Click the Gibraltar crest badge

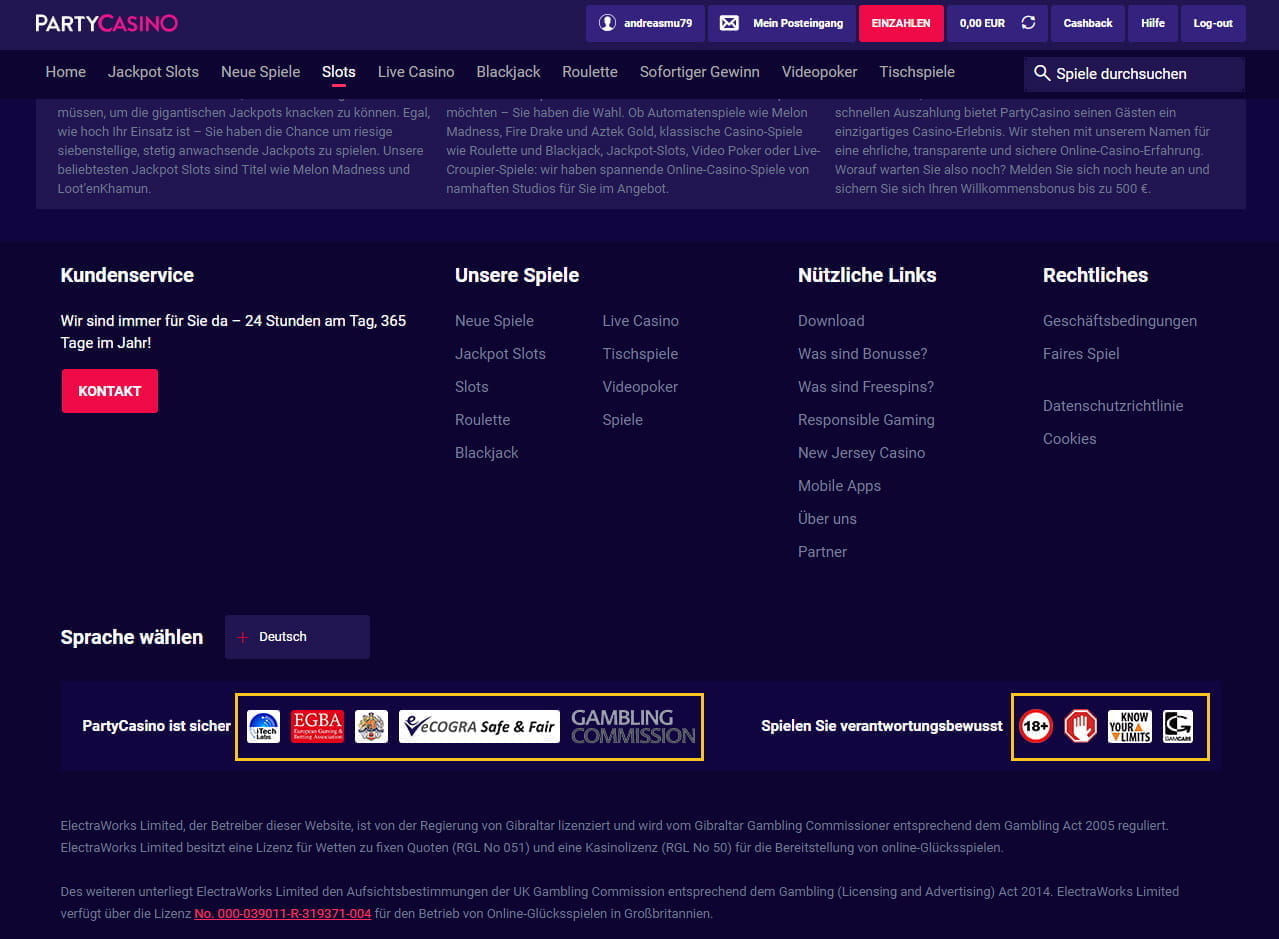(372, 726)
